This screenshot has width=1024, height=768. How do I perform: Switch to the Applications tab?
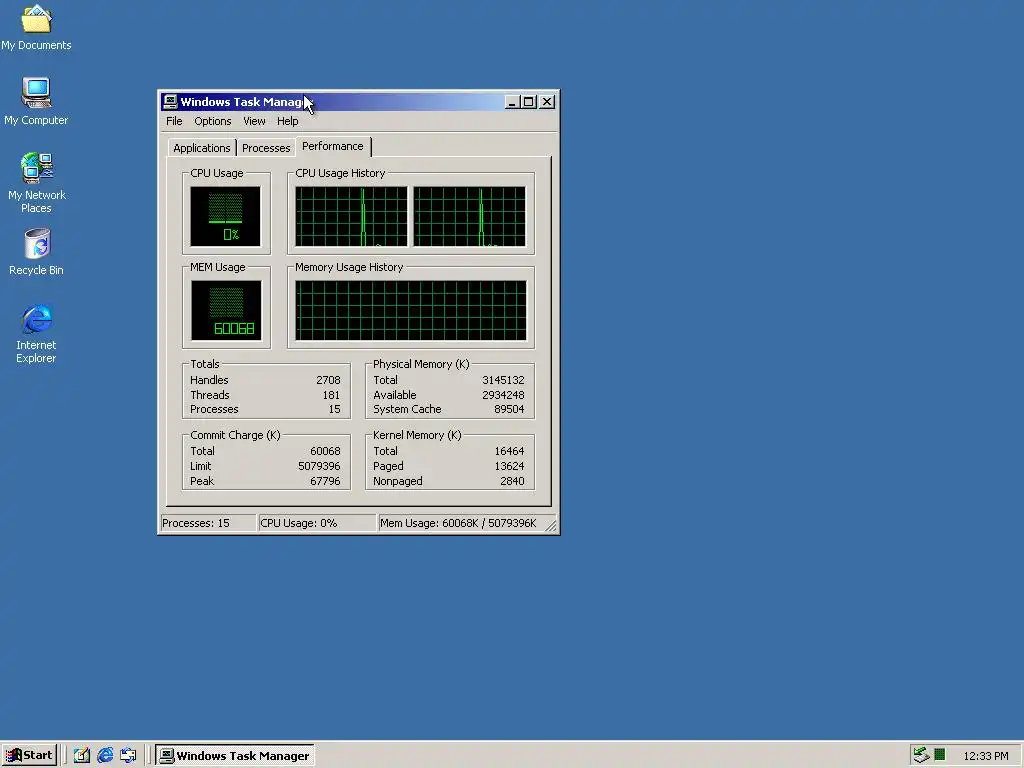coord(202,148)
